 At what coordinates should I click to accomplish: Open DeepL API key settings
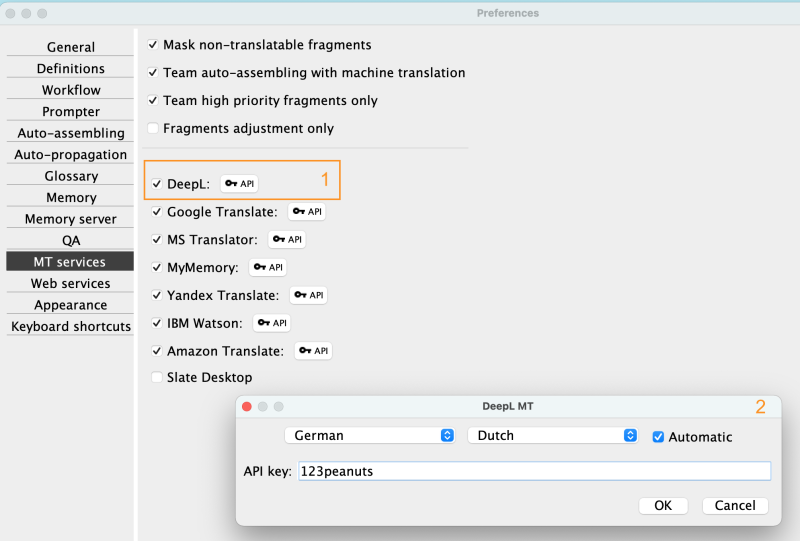coord(239,184)
